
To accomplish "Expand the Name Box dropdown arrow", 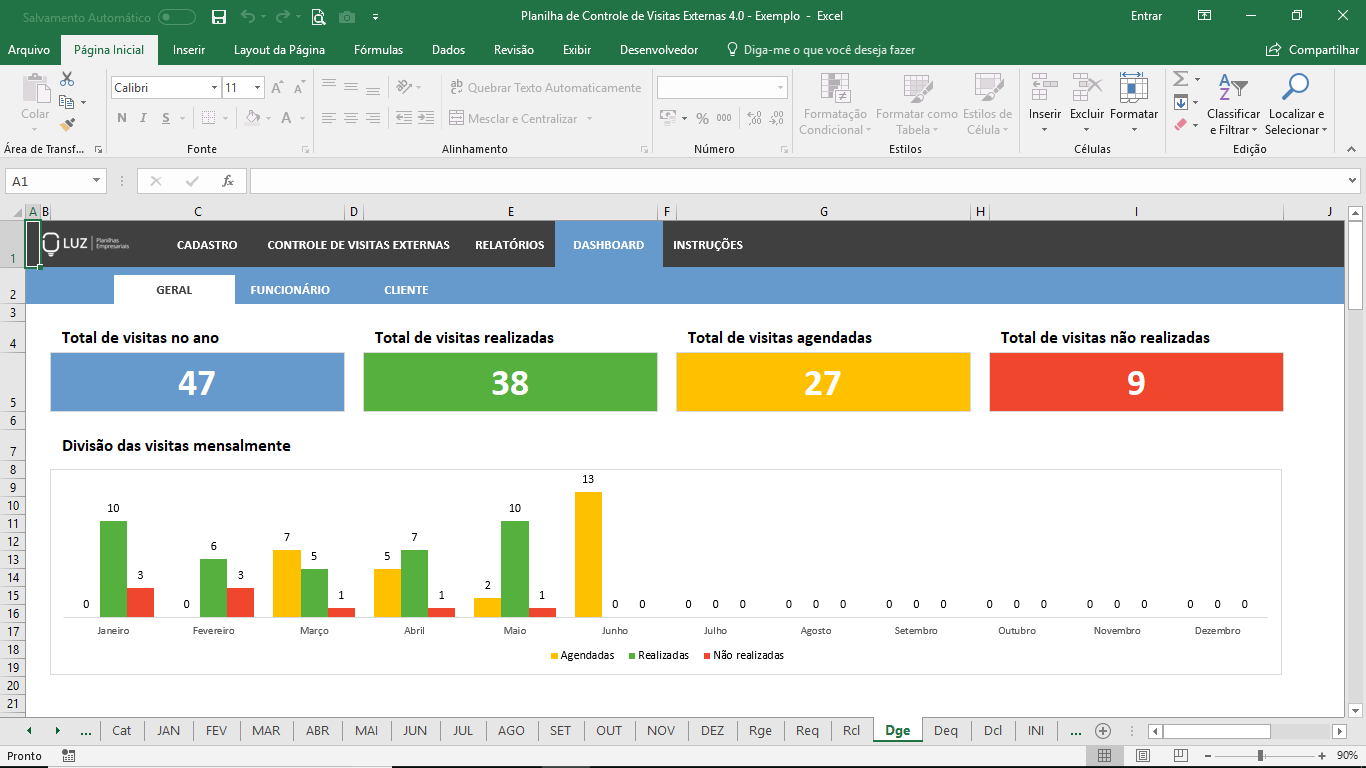I will pyautogui.click(x=97, y=181).
